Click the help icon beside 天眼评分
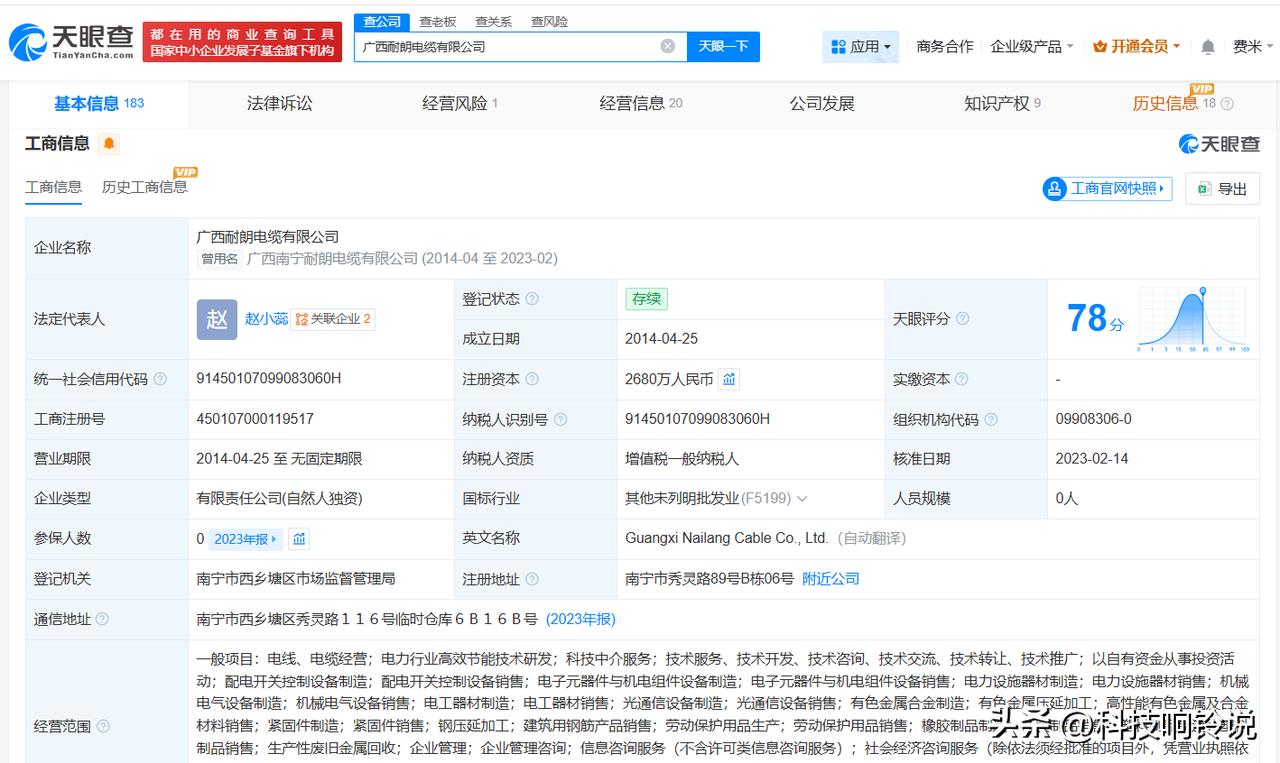The width and height of the screenshot is (1280, 763). coord(962,319)
